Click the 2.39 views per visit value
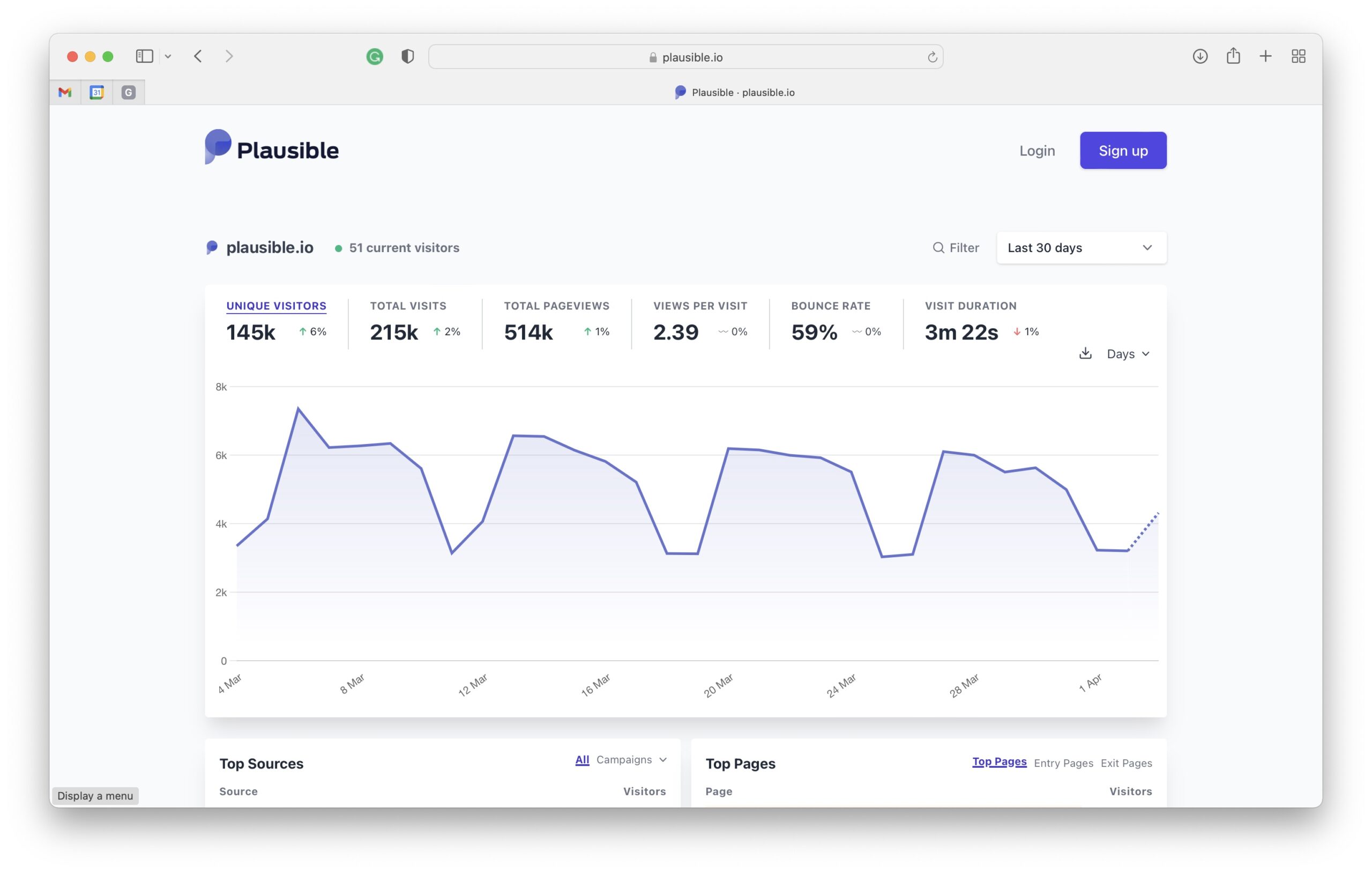 tap(676, 332)
